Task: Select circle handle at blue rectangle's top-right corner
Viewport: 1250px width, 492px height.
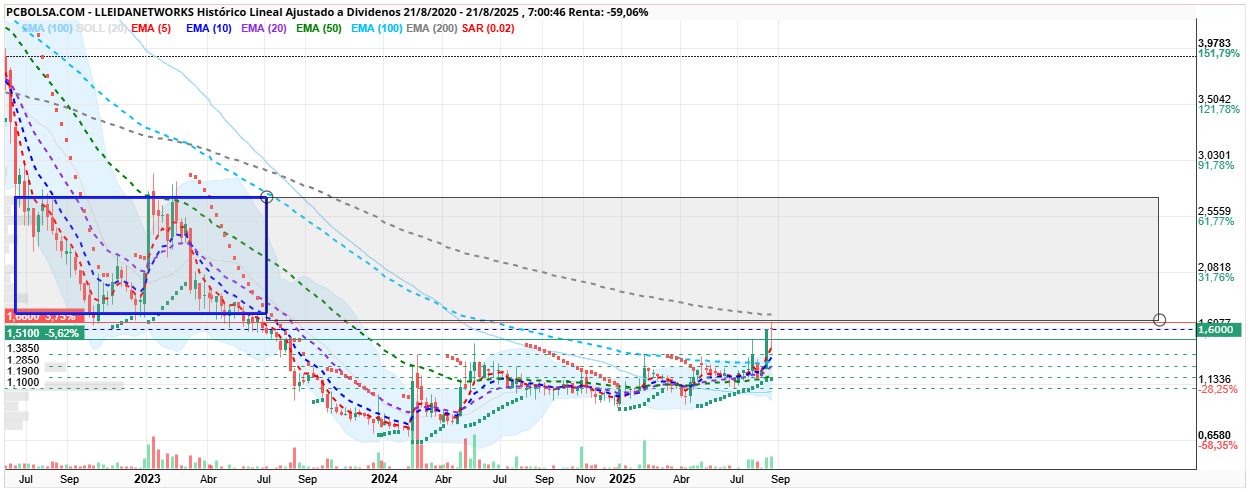Action: click(x=267, y=197)
